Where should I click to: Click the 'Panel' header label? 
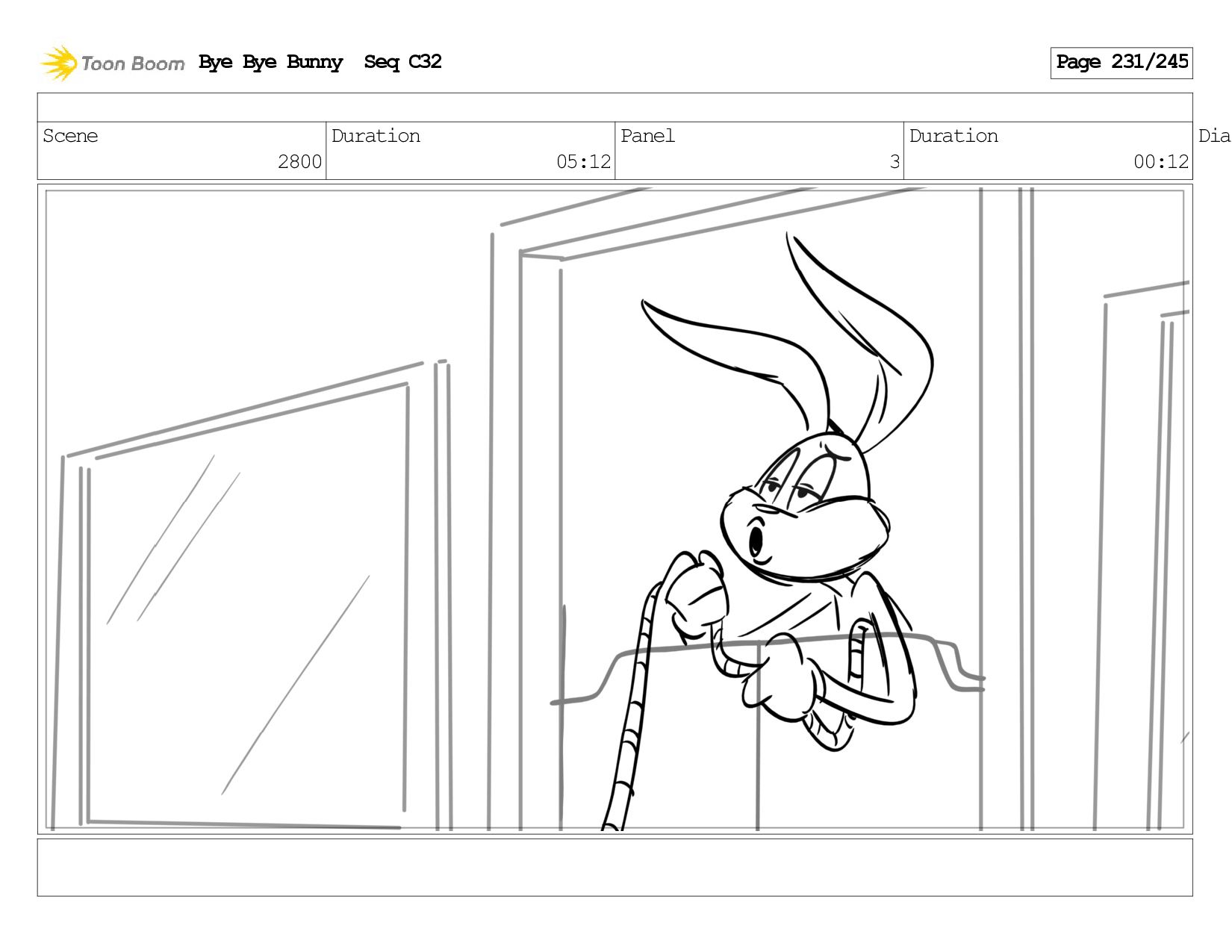[647, 136]
